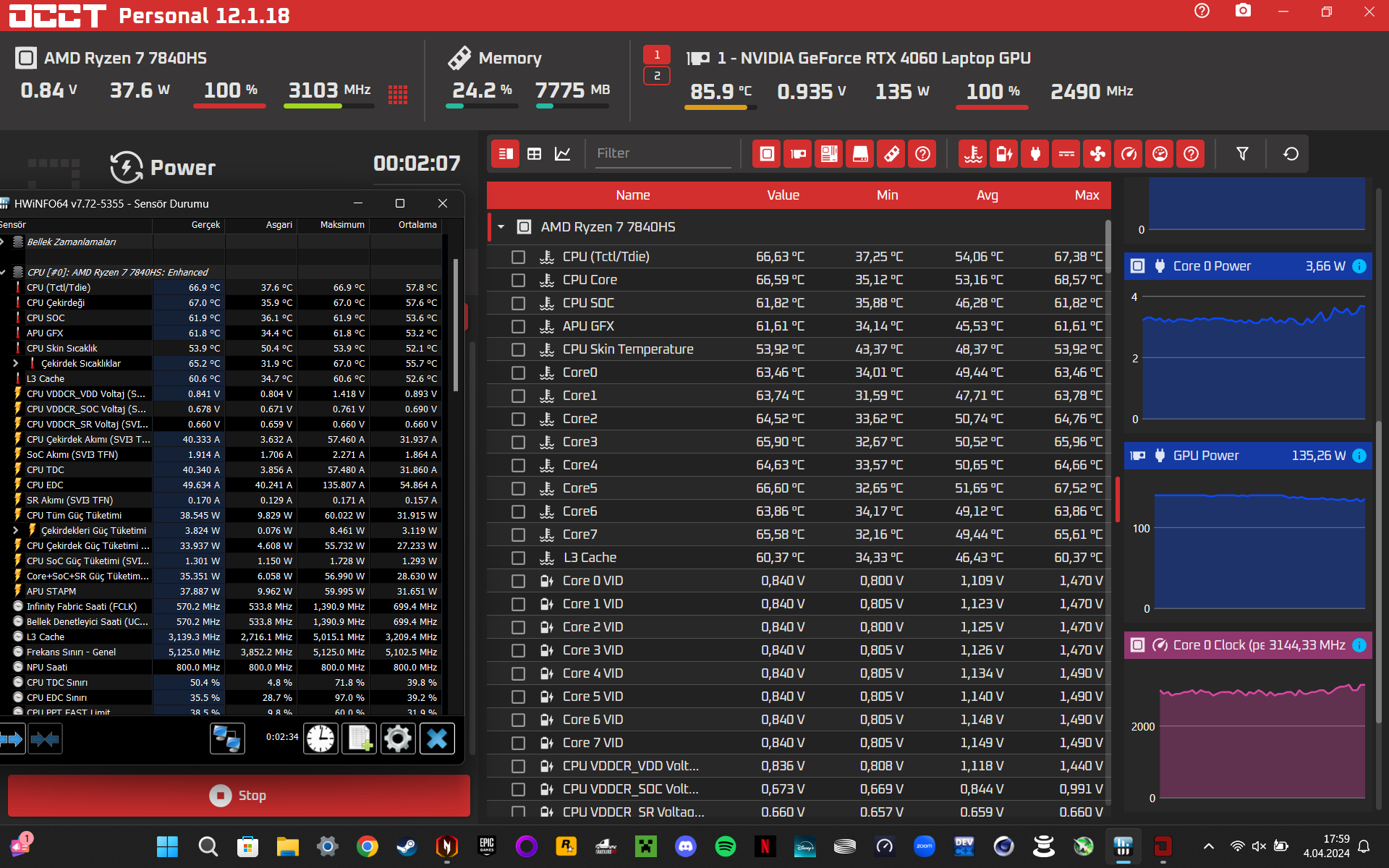Select GPU number 2 selector

[x=656, y=75]
